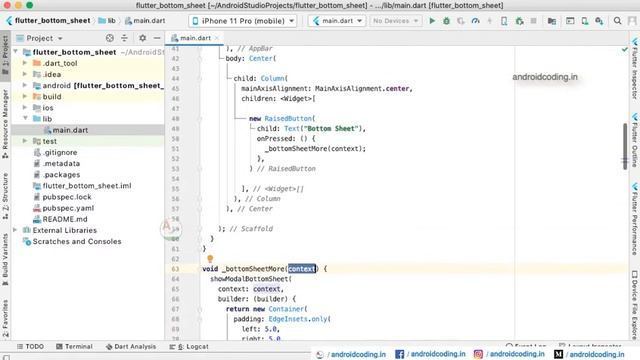Toggle the Flutter Outline side panel

pos(635,140)
